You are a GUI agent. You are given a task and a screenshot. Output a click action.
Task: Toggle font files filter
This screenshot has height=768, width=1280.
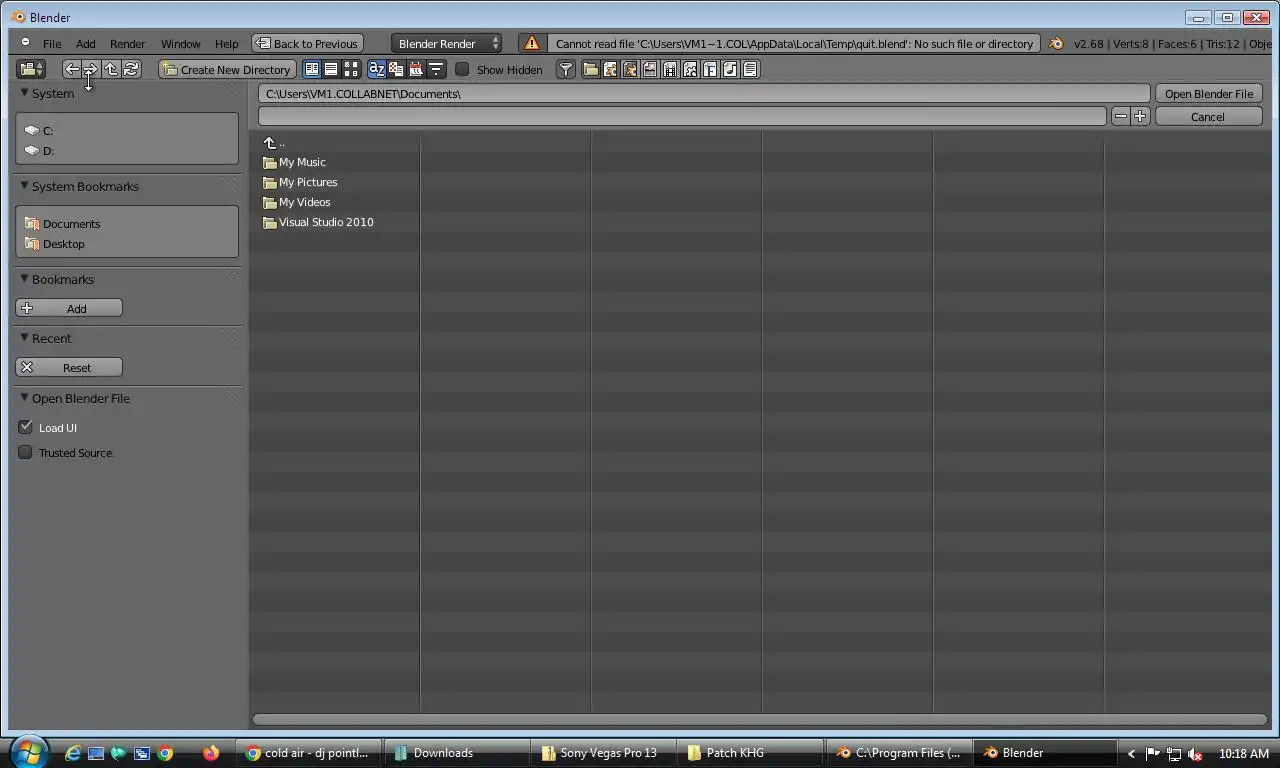point(710,69)
